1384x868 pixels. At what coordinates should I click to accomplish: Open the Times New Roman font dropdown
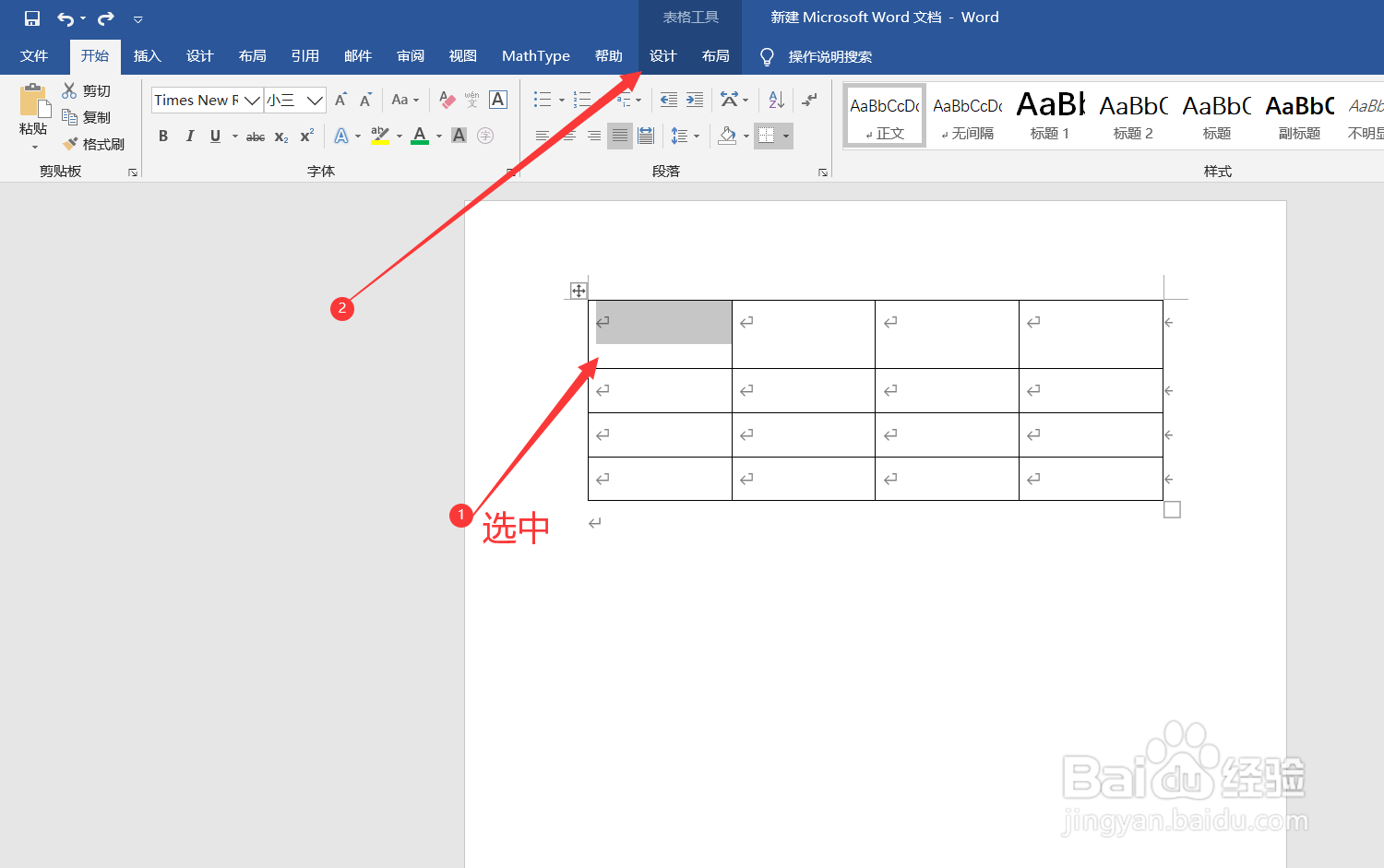pyautogui.click(x=252, y=100)
